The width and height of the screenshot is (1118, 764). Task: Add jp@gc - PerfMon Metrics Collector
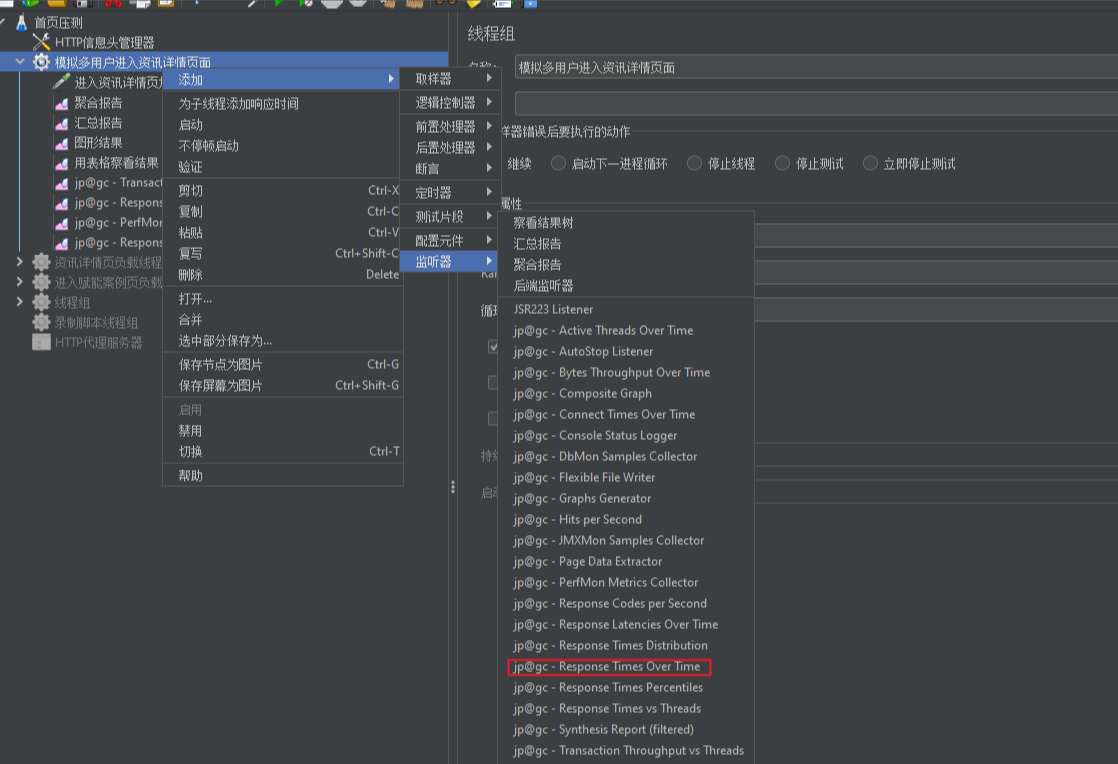(626, 582)
